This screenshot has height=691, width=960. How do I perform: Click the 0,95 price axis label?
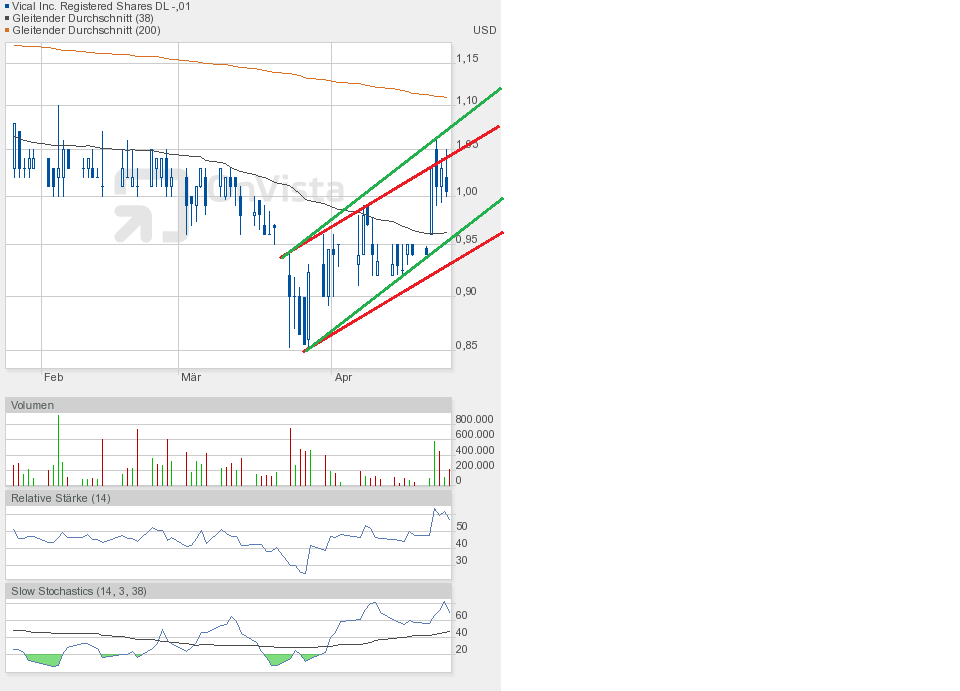(x=467, y=239)
